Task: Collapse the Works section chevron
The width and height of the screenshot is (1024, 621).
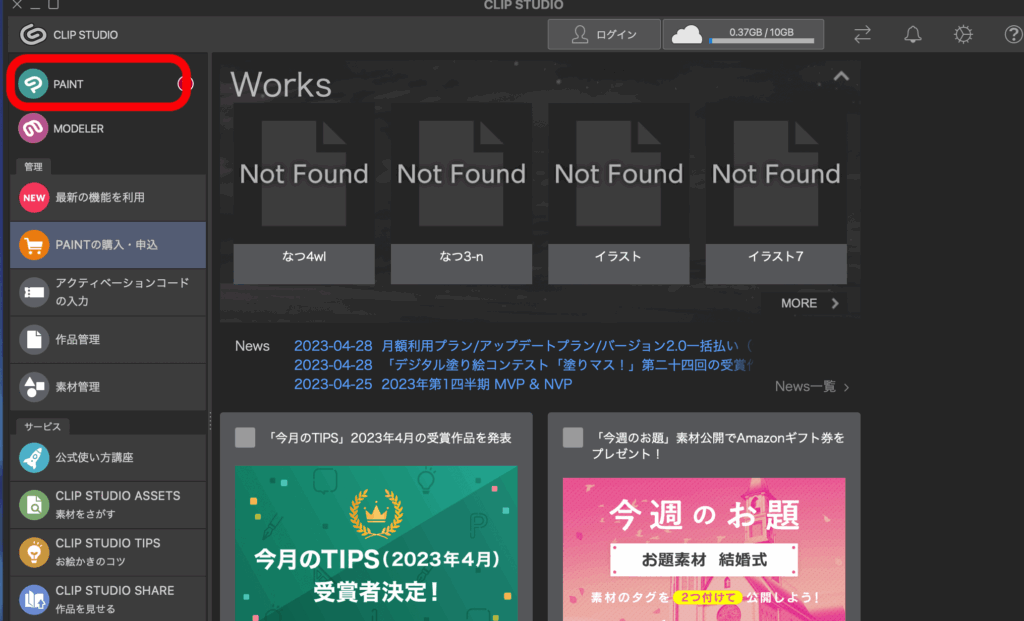Action: coord(841,76)
